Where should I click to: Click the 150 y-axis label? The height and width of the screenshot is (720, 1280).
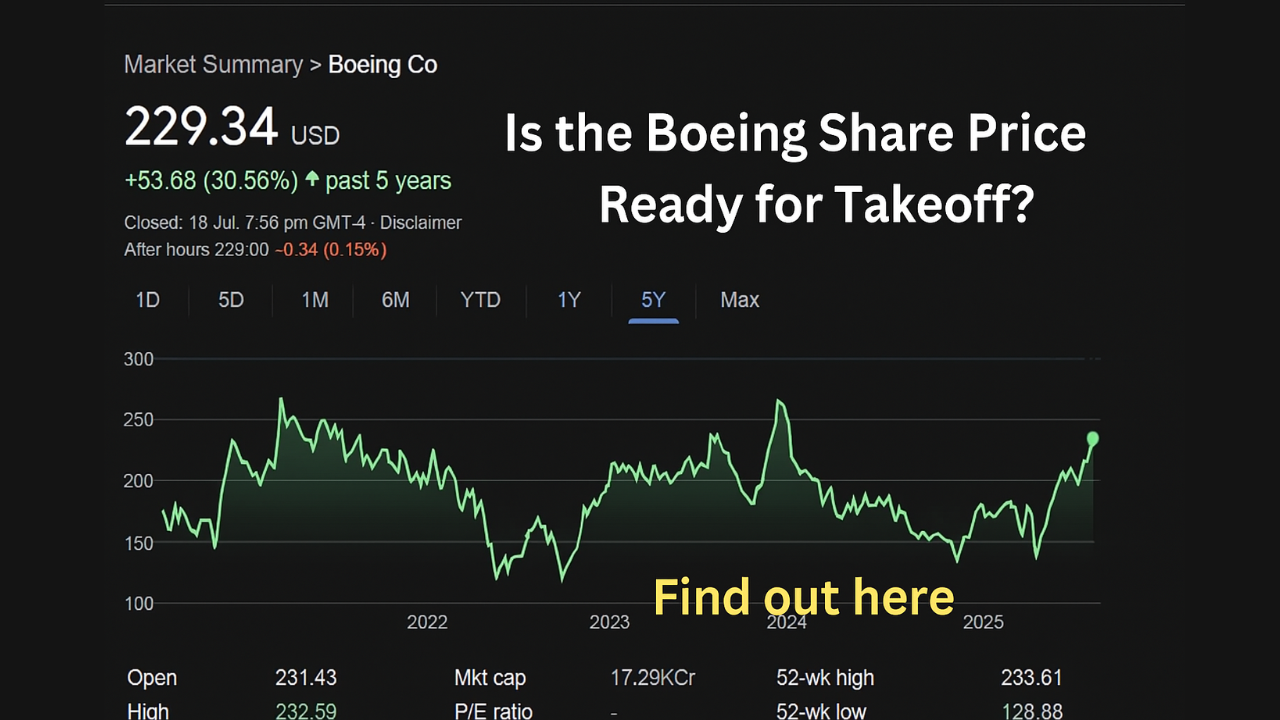[139, 542]
